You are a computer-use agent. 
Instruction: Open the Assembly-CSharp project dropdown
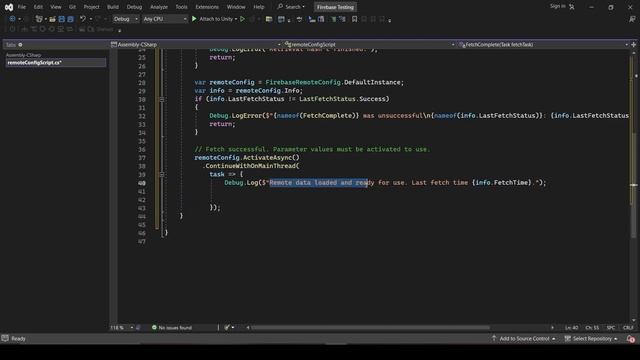(196, 44)
